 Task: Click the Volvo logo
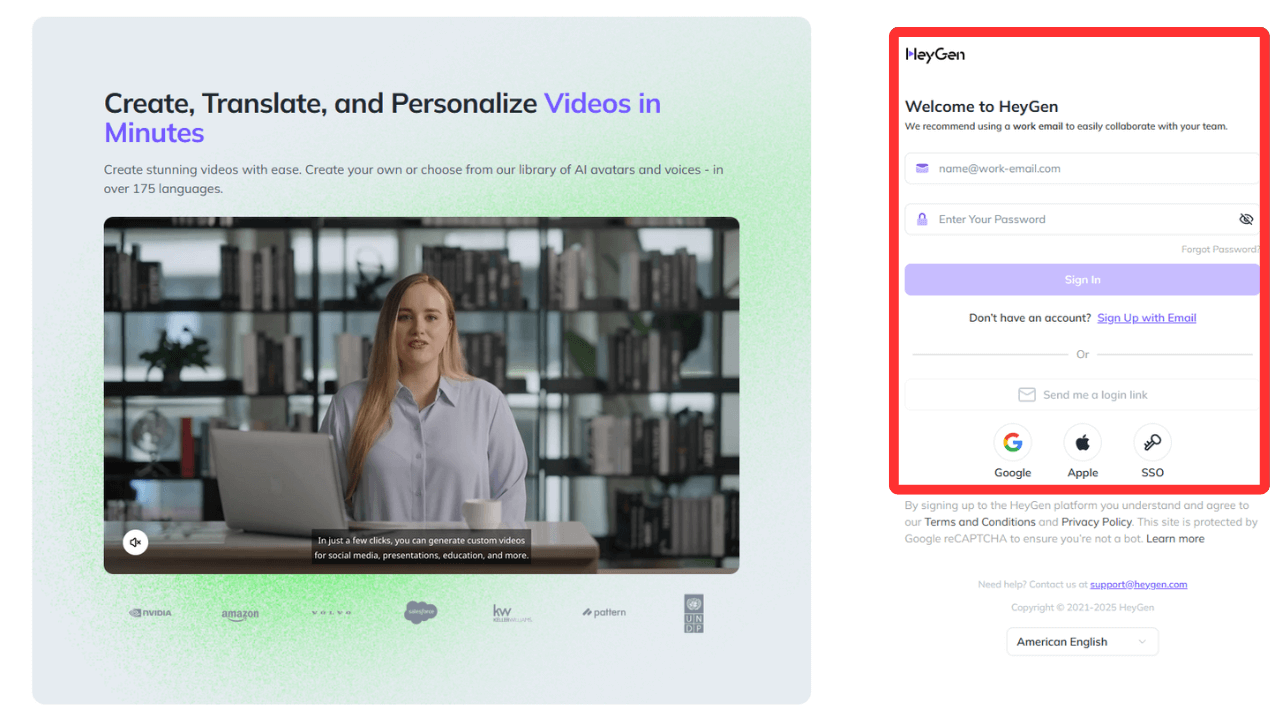[x=332, y=613]
